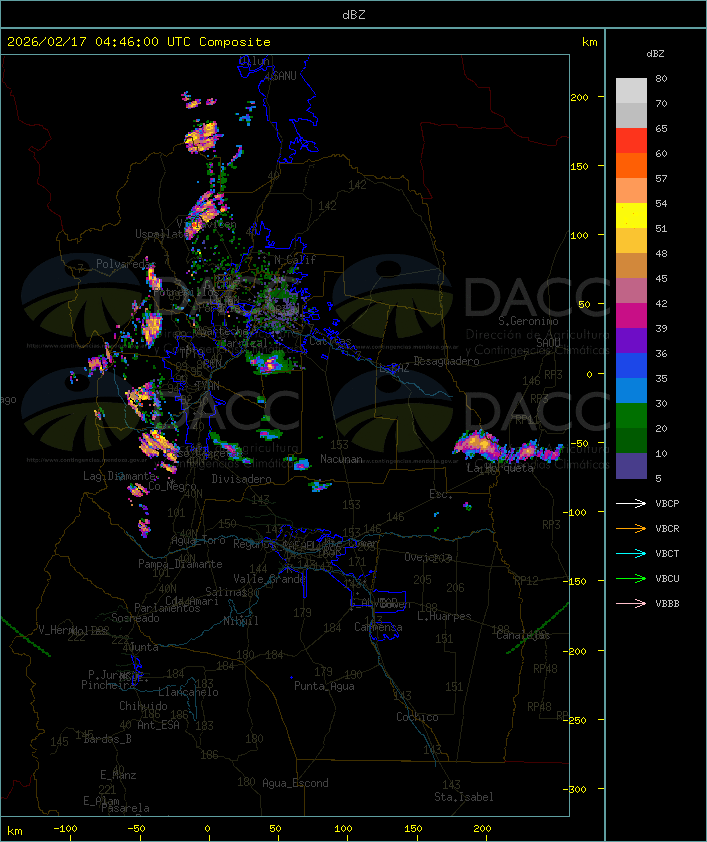Click the Agua_Toro place label
Viewport: 707px width, 842px height.
click(198, 541)
